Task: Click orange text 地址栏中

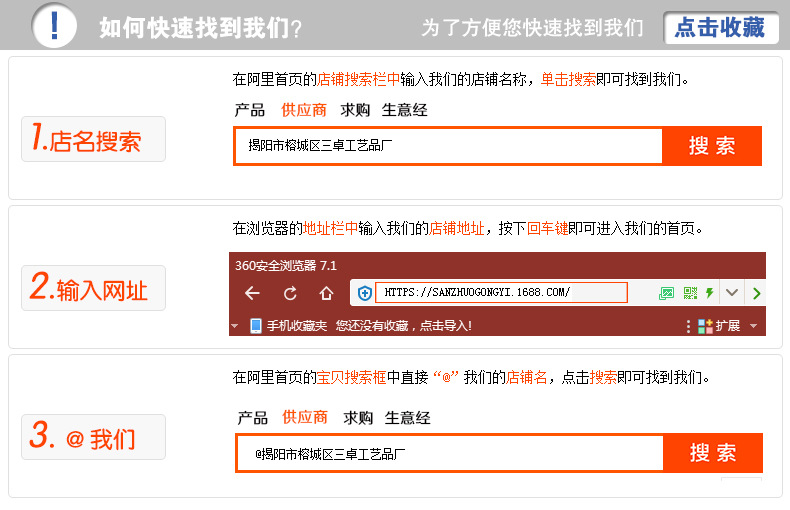Action: click(x=331, y=228)
